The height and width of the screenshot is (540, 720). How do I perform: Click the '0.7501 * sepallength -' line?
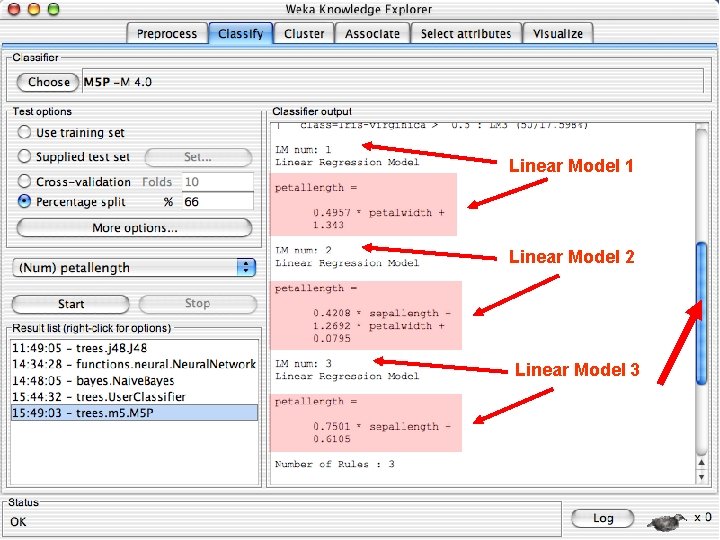(x=382, y=427)
